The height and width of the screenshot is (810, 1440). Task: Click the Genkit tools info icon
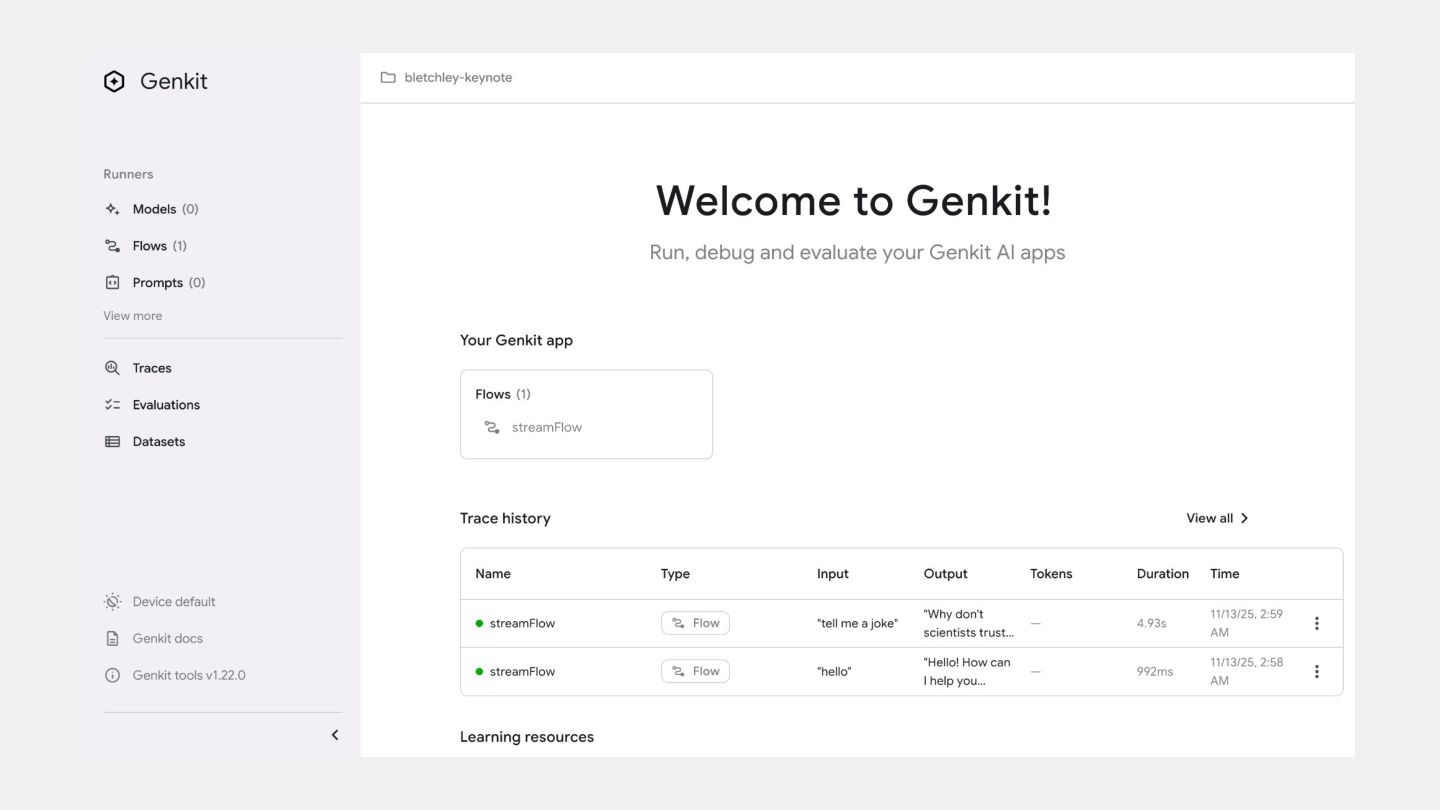112,676
